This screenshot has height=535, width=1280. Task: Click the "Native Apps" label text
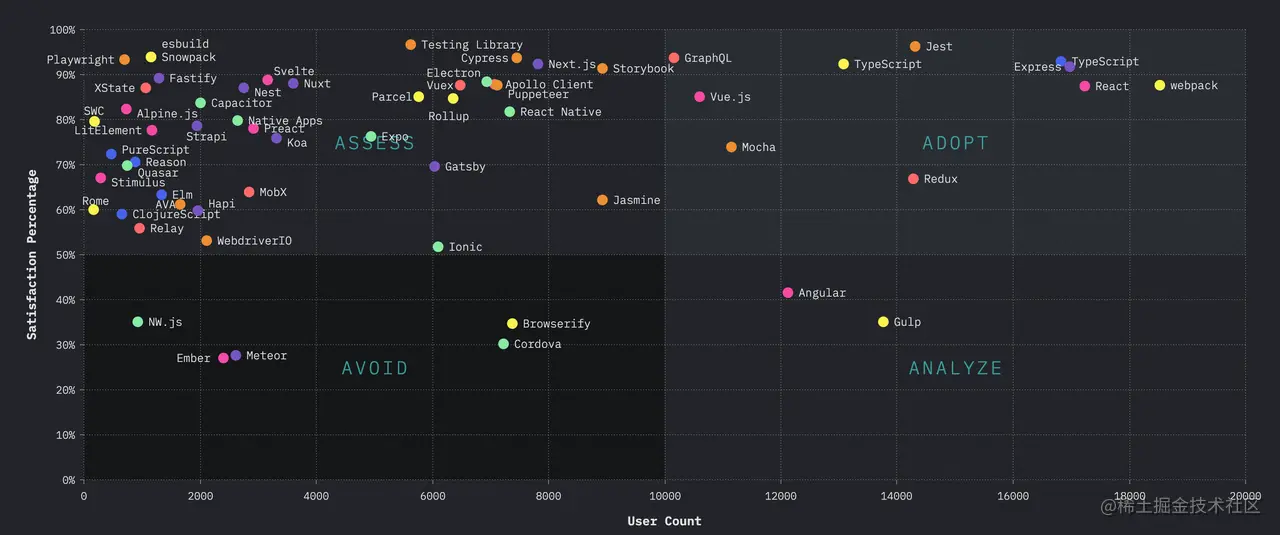pos(285,121)
